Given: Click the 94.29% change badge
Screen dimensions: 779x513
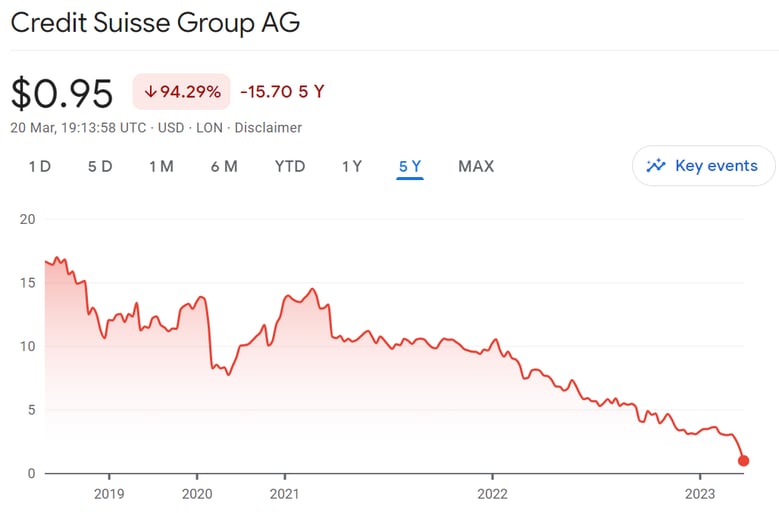Looking at the screenshot, I should coord(181,92).
